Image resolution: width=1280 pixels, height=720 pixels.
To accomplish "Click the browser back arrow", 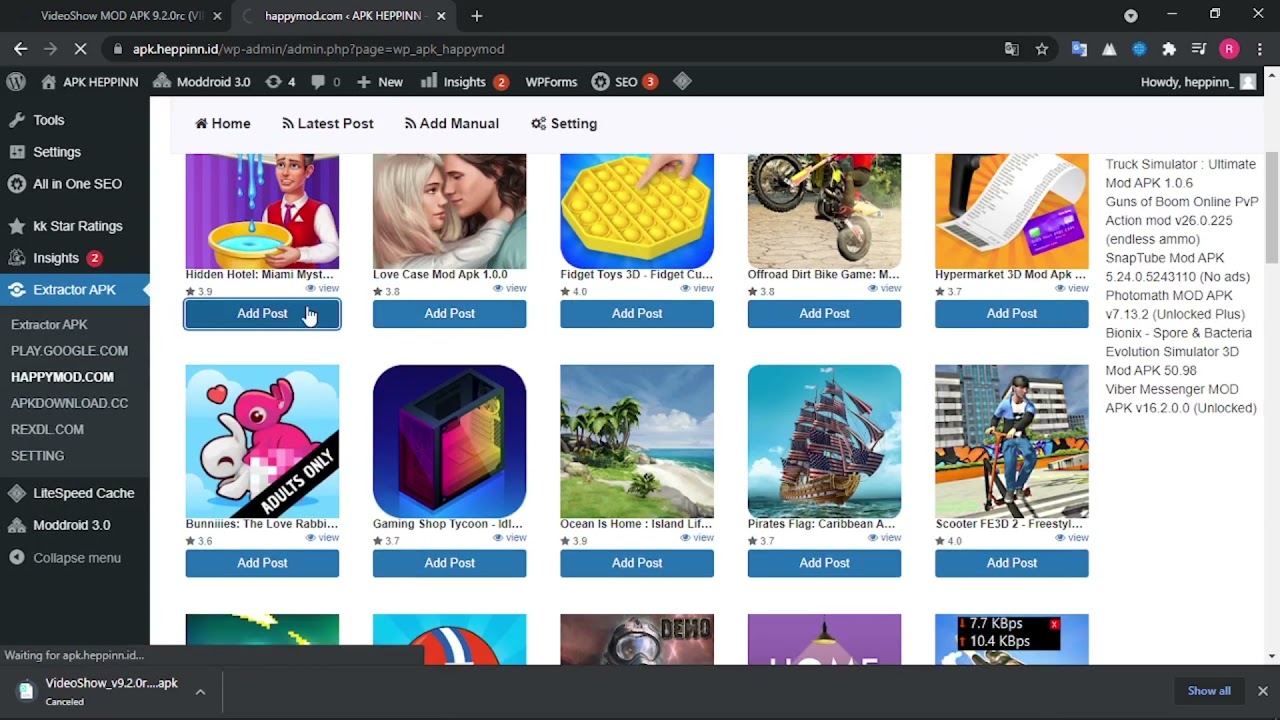I will (21, 49).
